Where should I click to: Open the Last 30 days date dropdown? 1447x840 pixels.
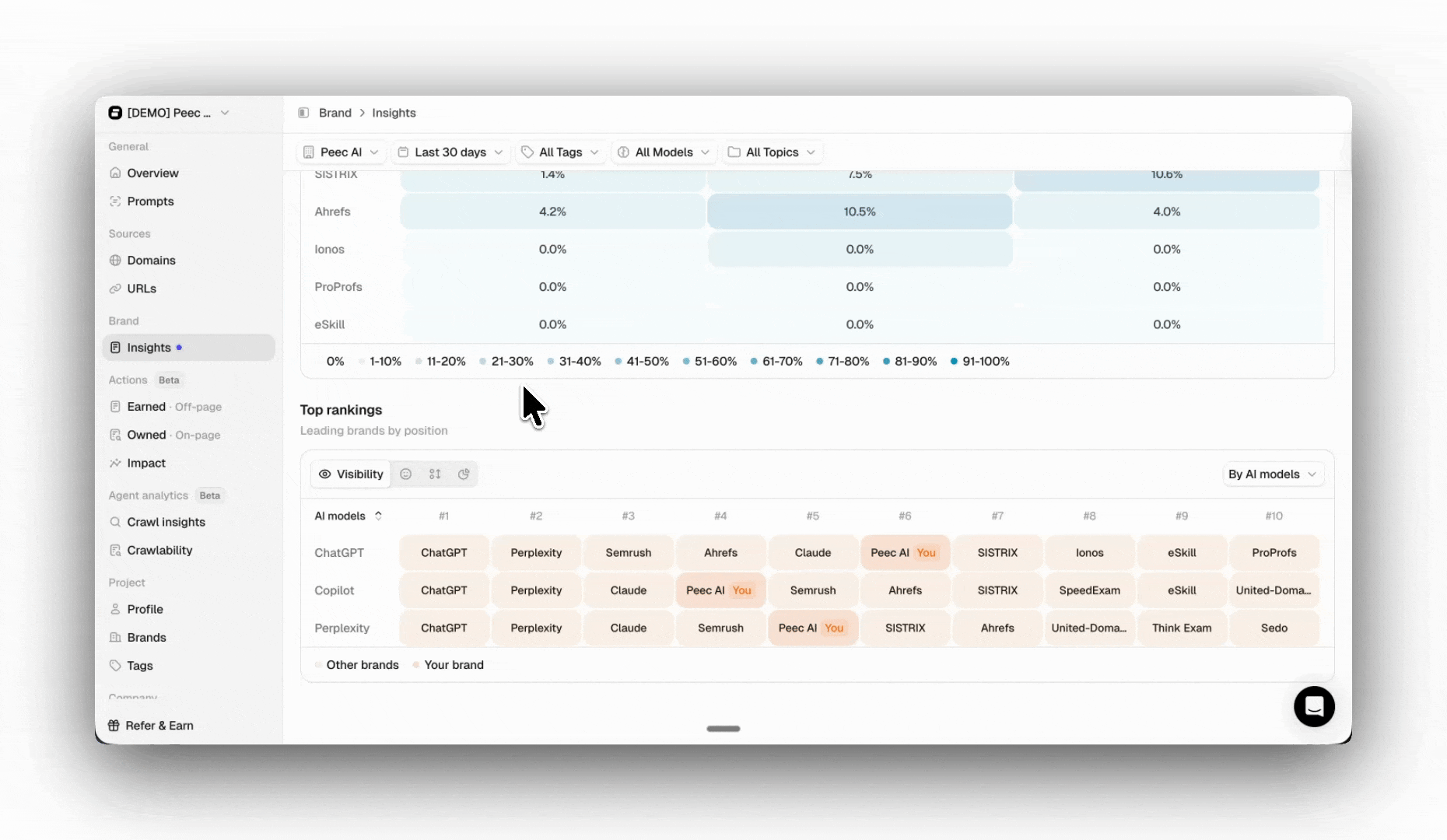point(450,152)
